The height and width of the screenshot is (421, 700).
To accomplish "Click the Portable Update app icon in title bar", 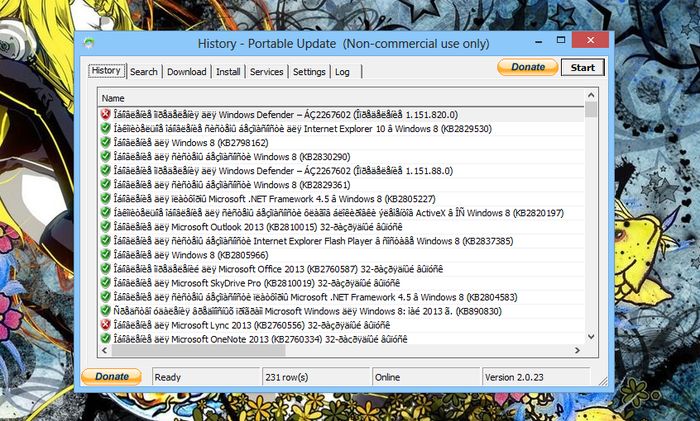I will click(x=89, y=43).
